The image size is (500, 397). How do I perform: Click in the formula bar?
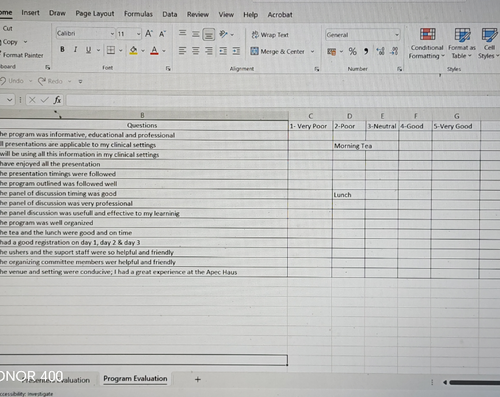(283, 100)
